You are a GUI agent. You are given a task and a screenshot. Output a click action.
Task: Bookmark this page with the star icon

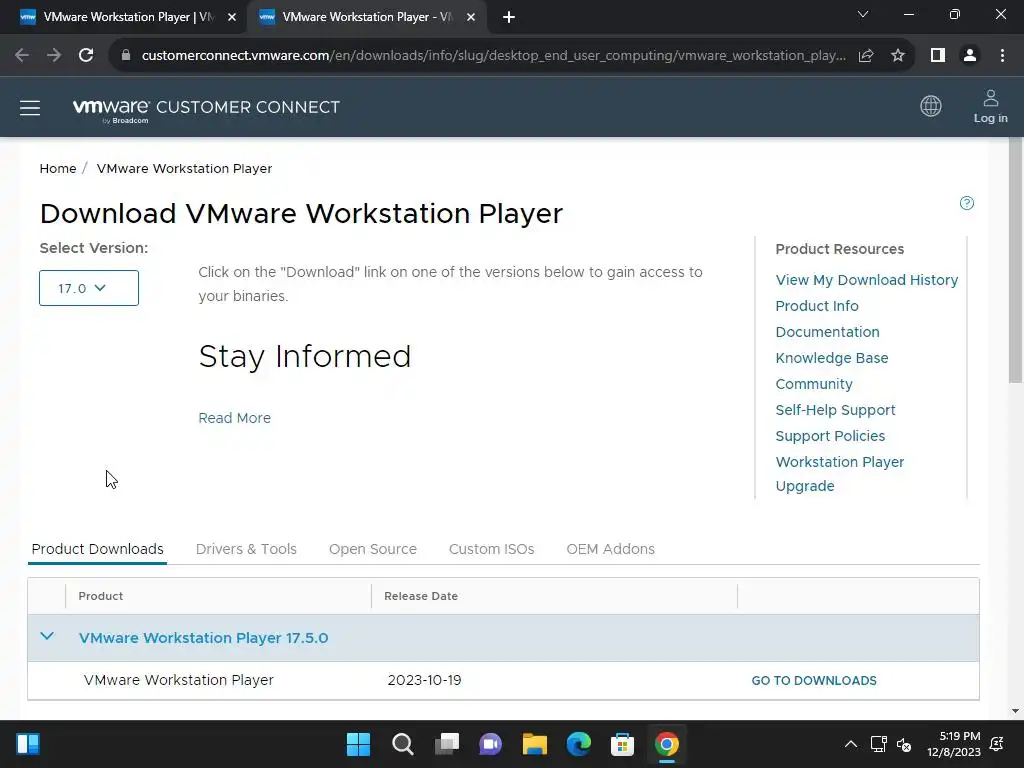898,56
